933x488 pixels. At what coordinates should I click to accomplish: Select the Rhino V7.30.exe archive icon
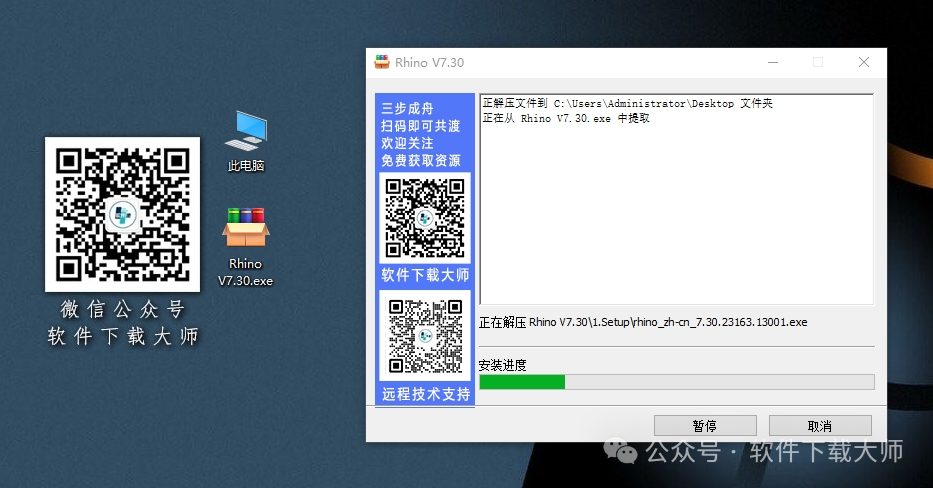pos(245,247)
